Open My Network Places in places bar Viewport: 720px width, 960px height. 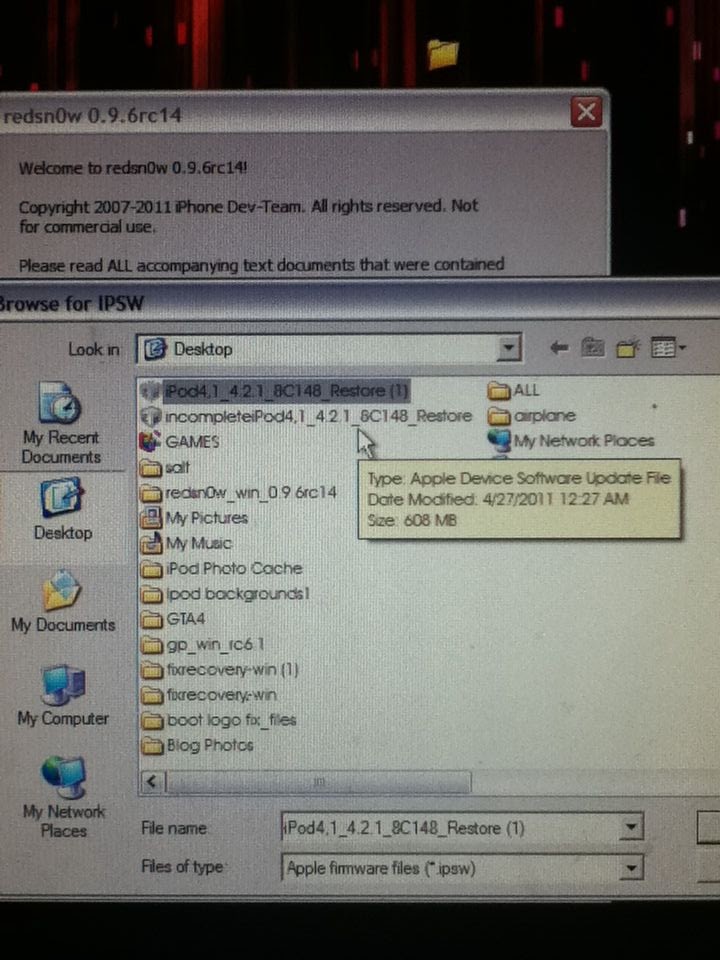tap(63, 798)
